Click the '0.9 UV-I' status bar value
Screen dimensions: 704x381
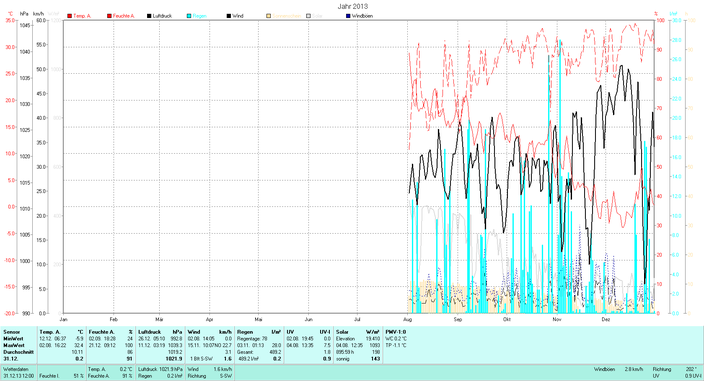(x=693, y=376)
